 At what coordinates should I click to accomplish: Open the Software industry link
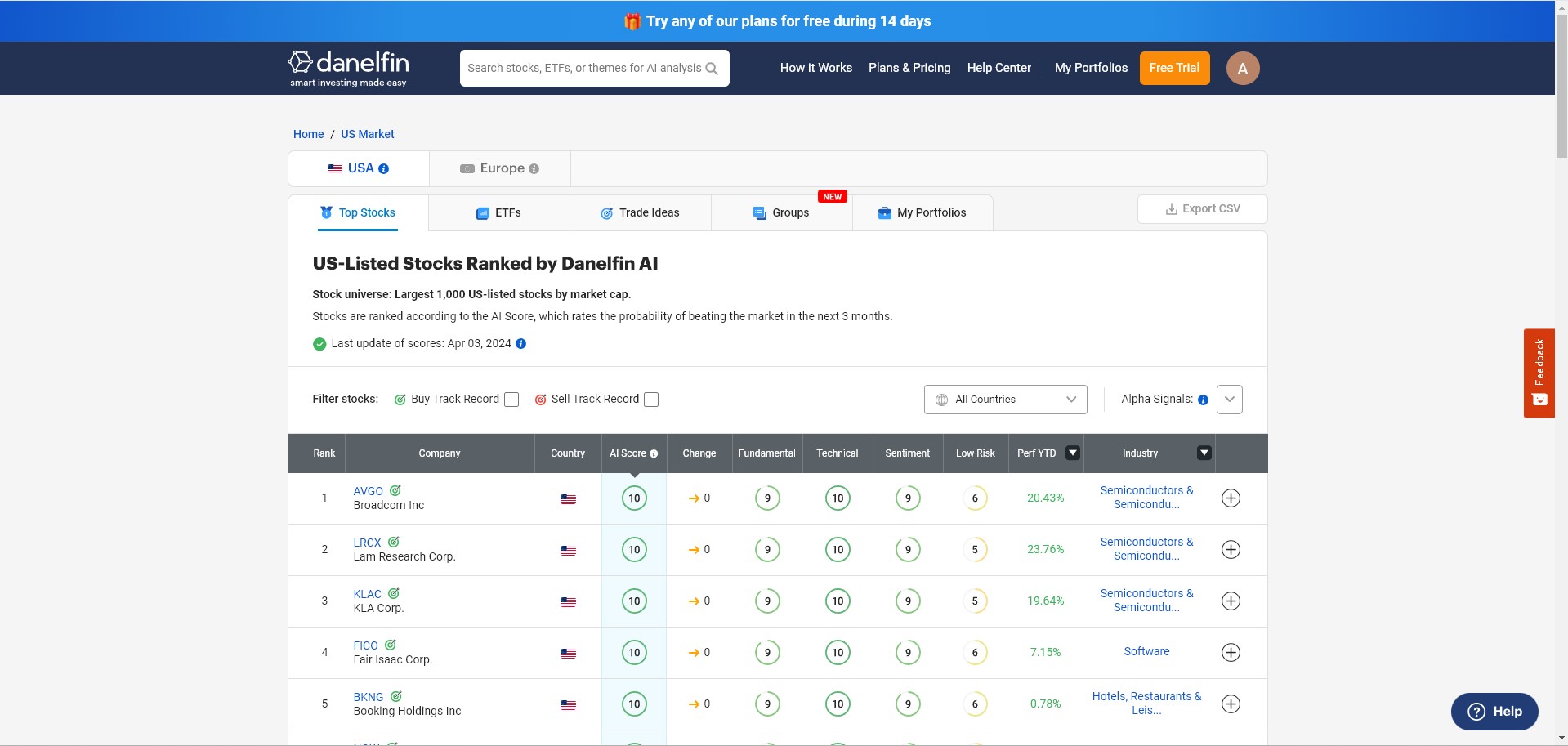coord(1146,652)
